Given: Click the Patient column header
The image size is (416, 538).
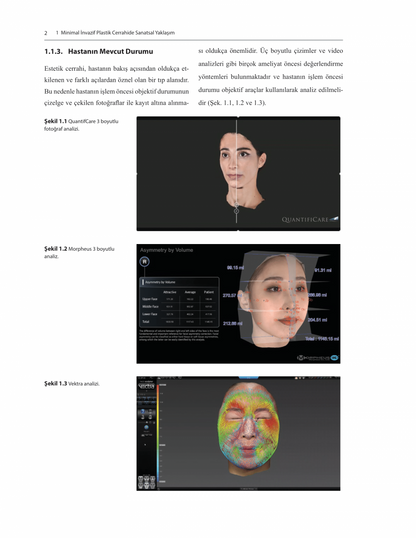Looking at the screenshot, I should coord(209,292).
